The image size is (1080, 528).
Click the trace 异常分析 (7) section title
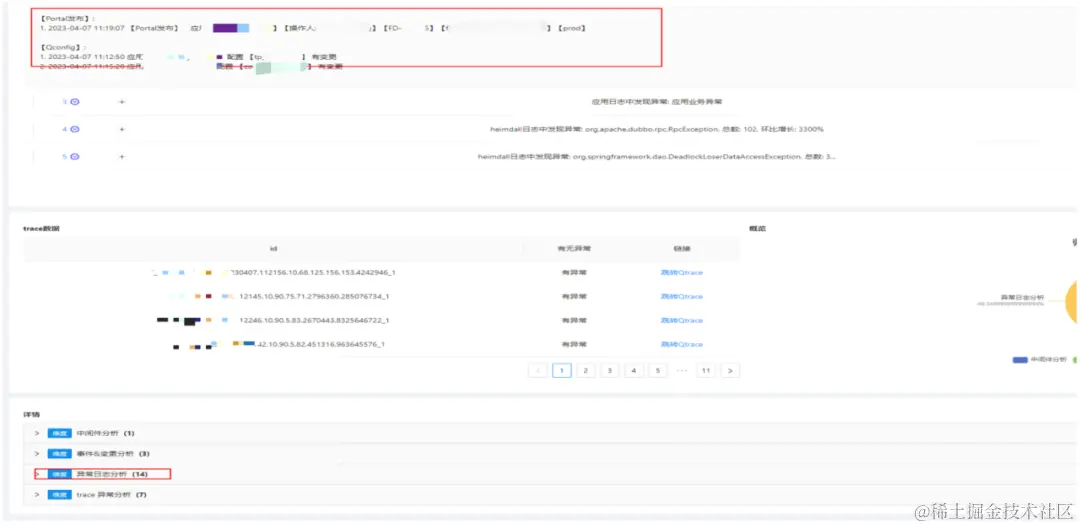111,495
